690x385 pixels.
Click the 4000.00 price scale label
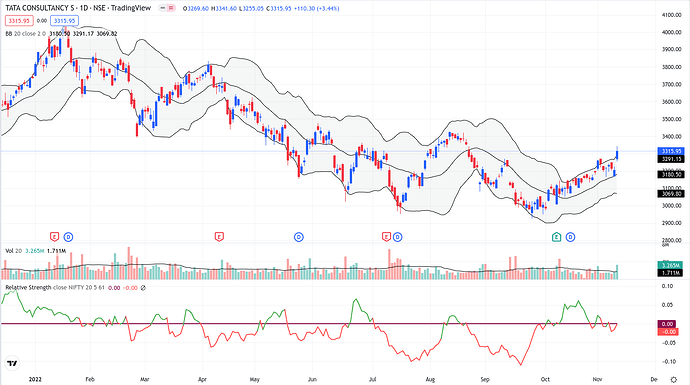[x=672, y=32]
